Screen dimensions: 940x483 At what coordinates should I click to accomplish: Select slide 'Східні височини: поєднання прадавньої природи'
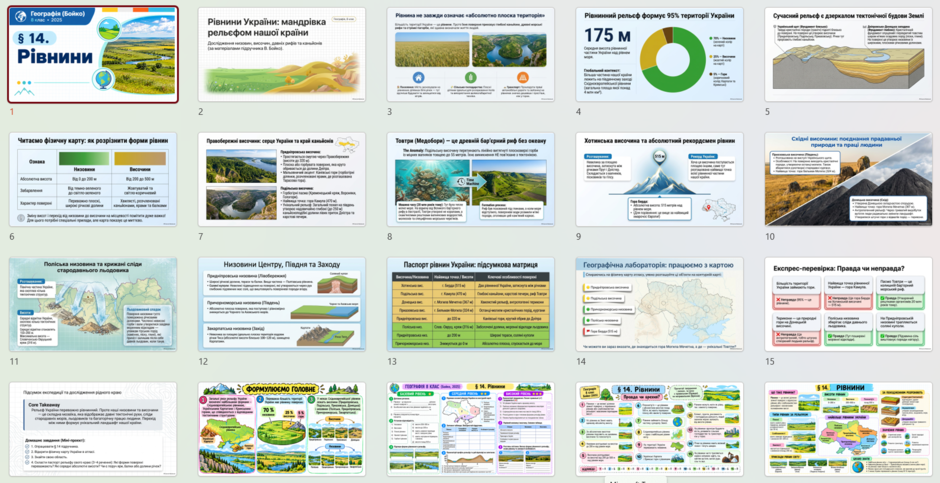pos(848,179)
